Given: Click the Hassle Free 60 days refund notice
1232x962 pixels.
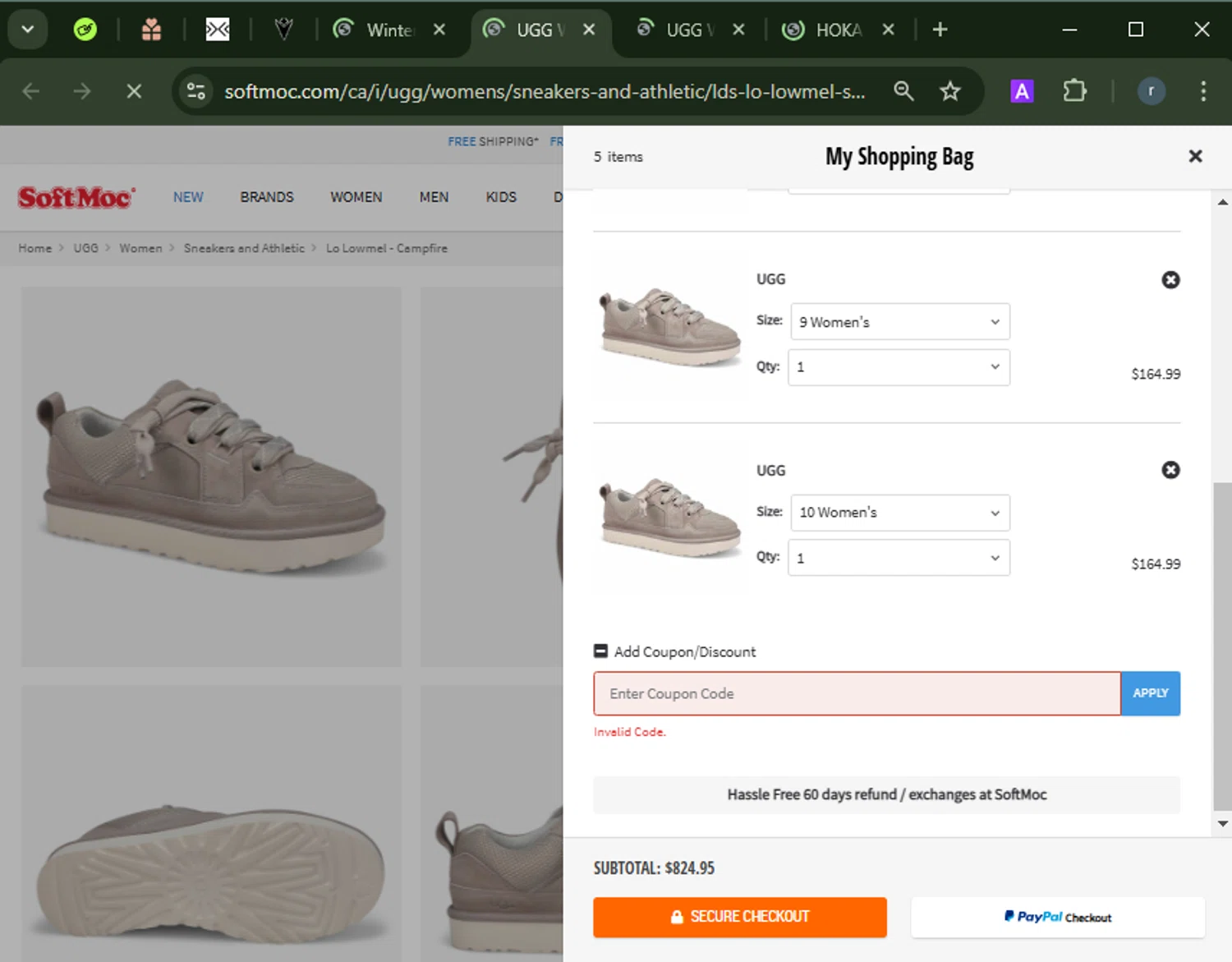Looking at the screenshot, I should tap(887, 794).
